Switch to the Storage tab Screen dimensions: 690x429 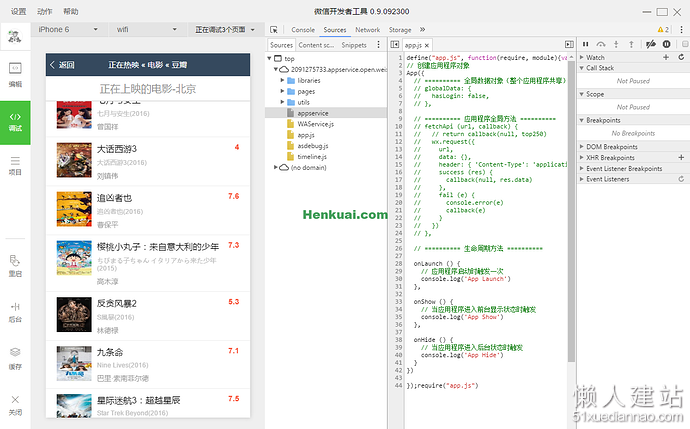[x=400, y=29]
